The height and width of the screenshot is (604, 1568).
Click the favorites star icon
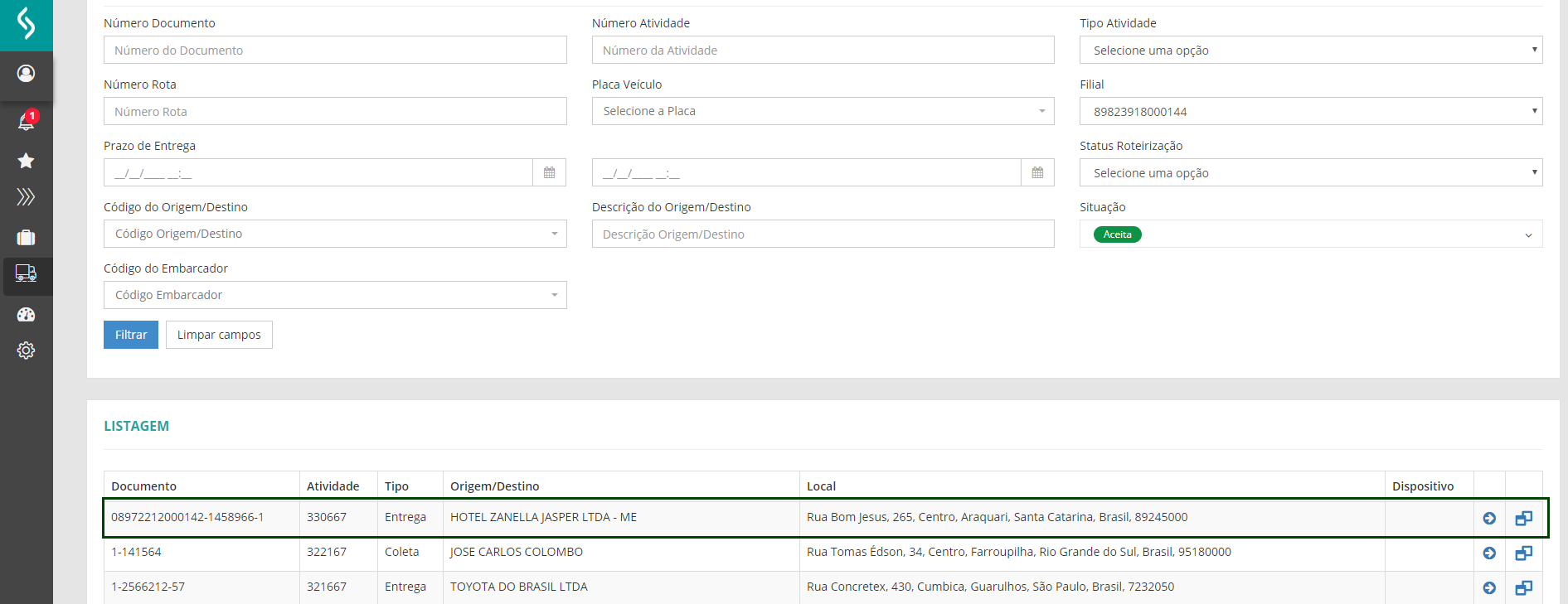click(x=26, y=161)
